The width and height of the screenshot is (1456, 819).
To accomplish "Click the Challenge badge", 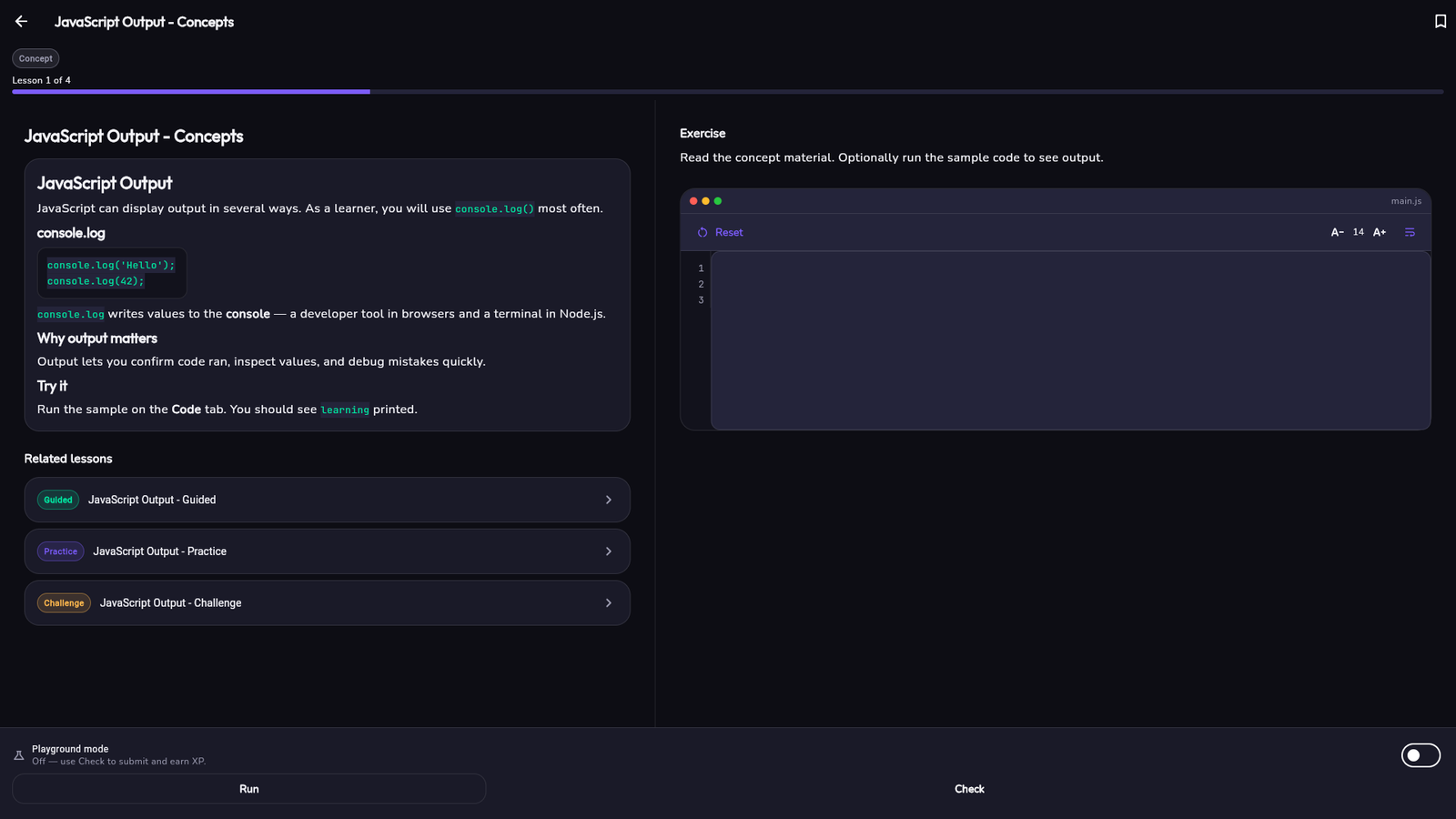I will point(64,603).
